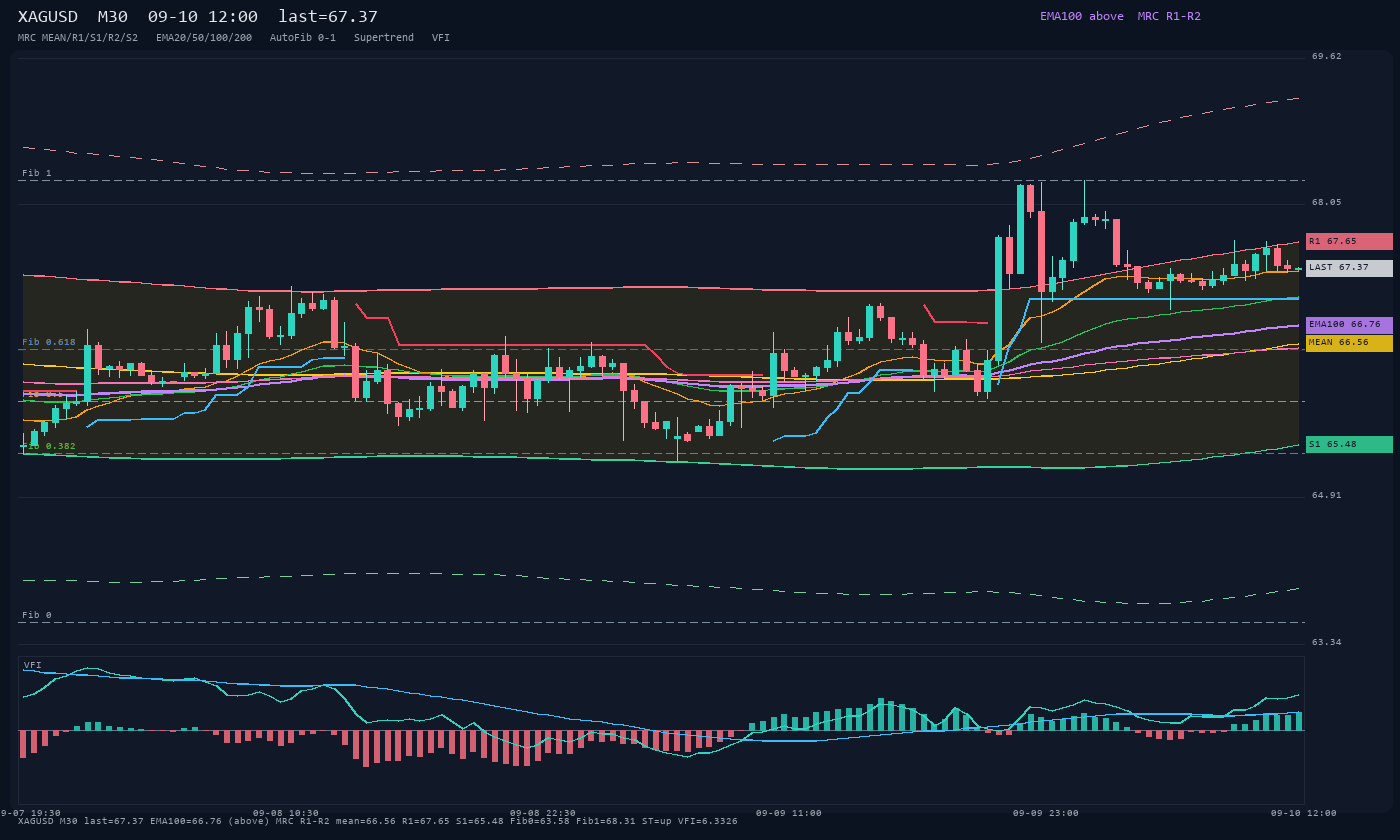Image resolution: width=1400 pixels, height=840 pixels.
Task: Select the EMA100 66.76 label
Action: (x=1349, y=325)
